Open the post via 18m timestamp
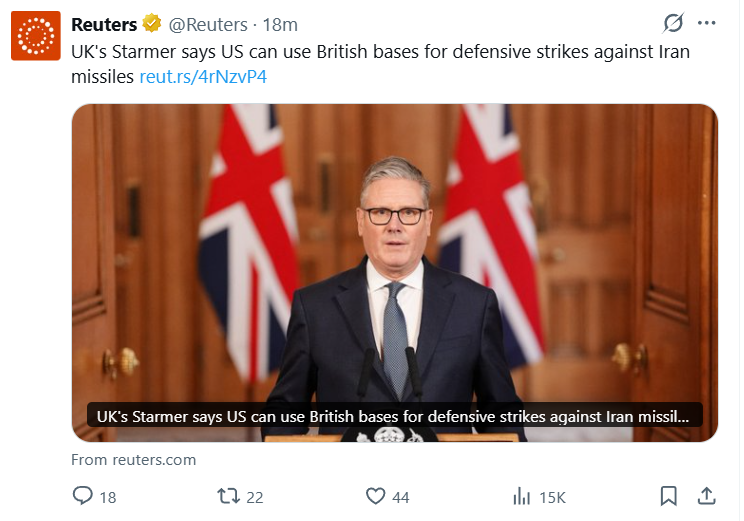744x521 pixels. pos(280,24)
